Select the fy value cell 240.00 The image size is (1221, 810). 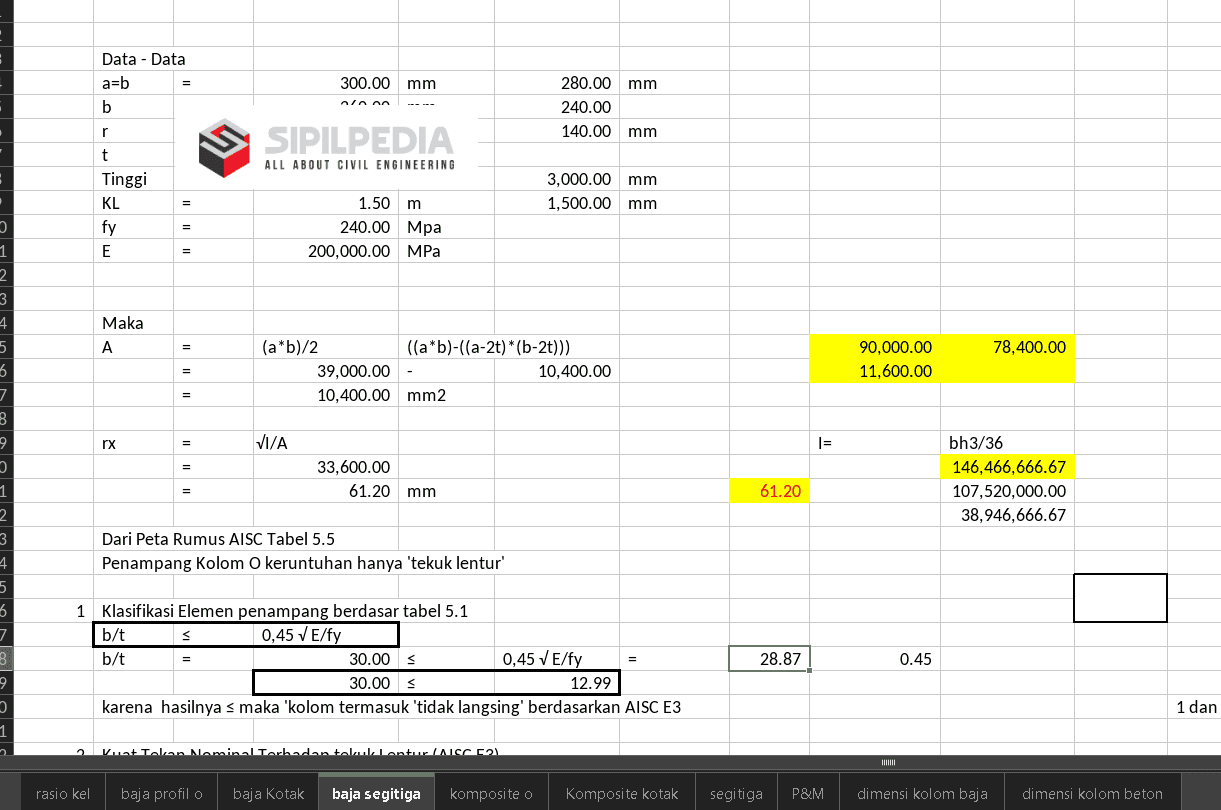[326, 227]
